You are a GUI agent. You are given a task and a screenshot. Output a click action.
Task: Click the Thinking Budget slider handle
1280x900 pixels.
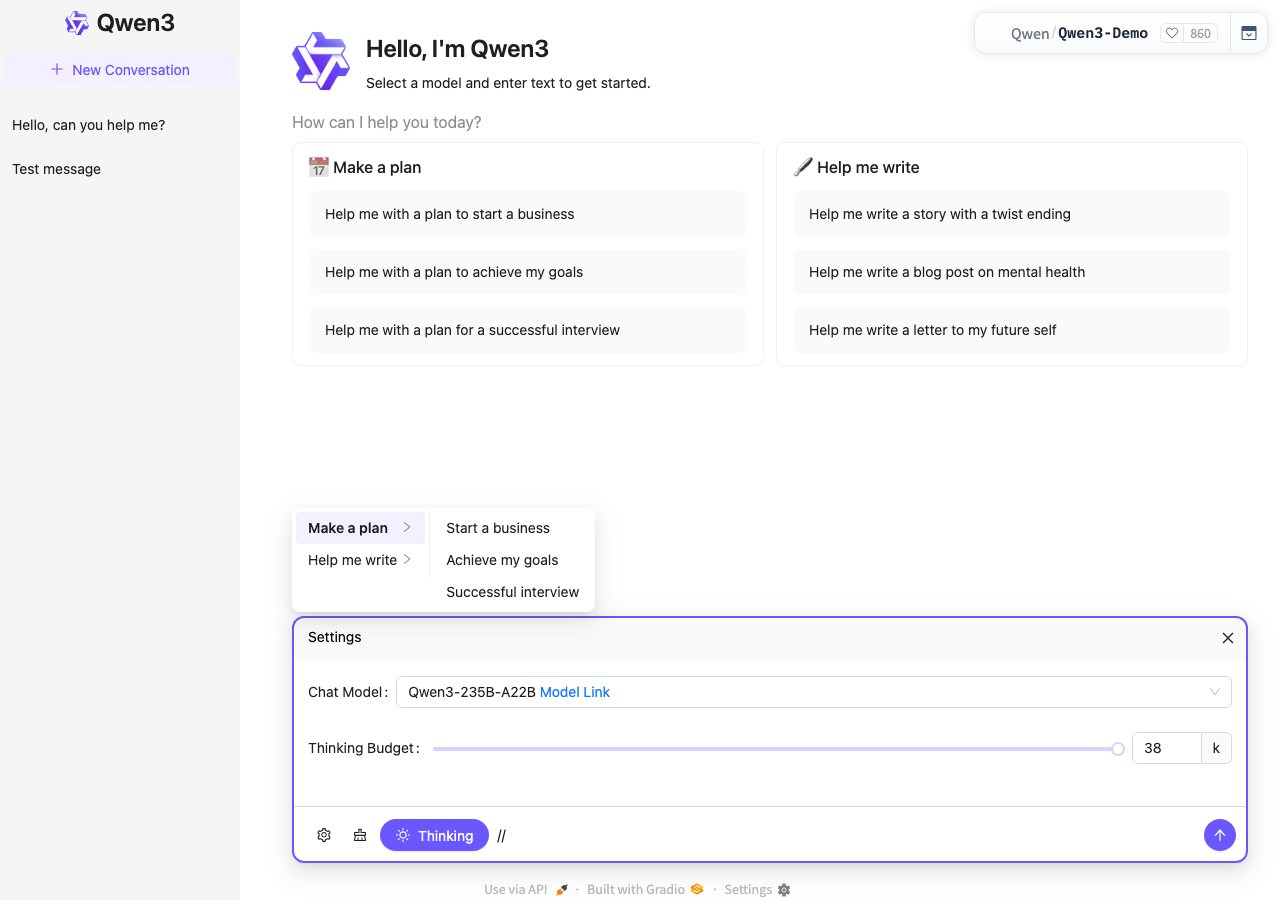point(1118,749)
